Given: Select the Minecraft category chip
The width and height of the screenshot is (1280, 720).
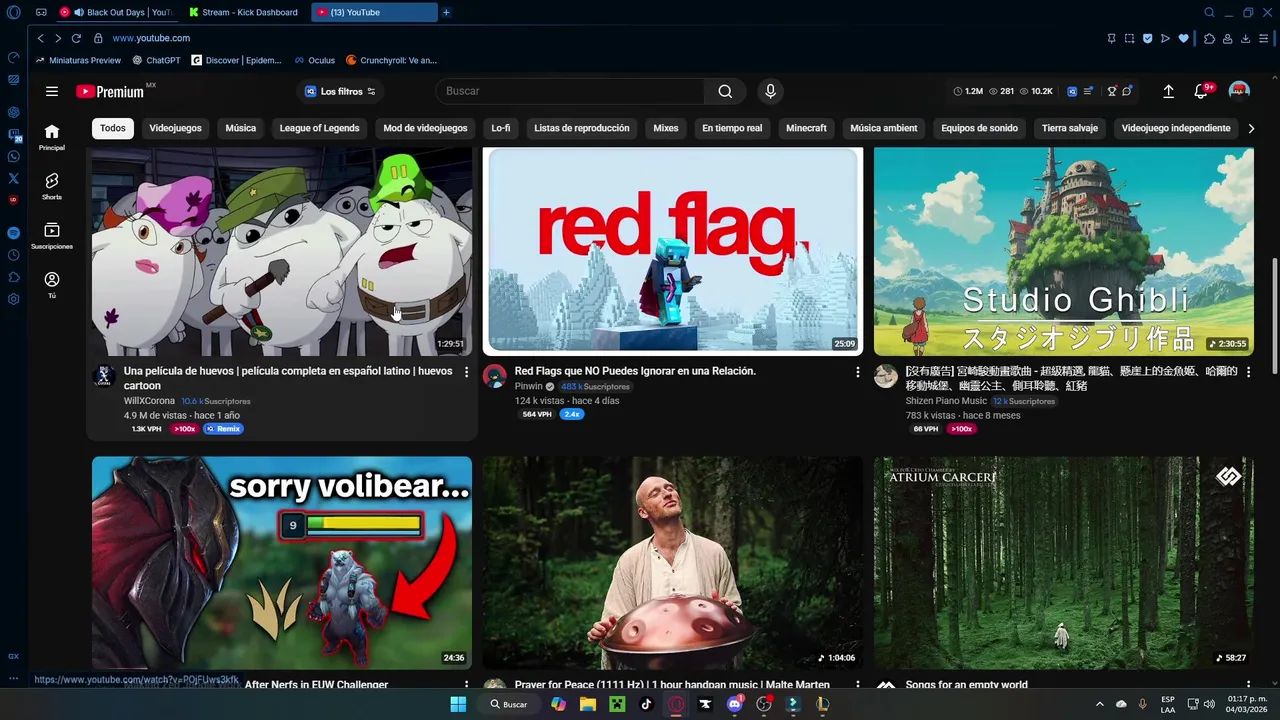Looking at the screenshot, I should tap(806, 128).
